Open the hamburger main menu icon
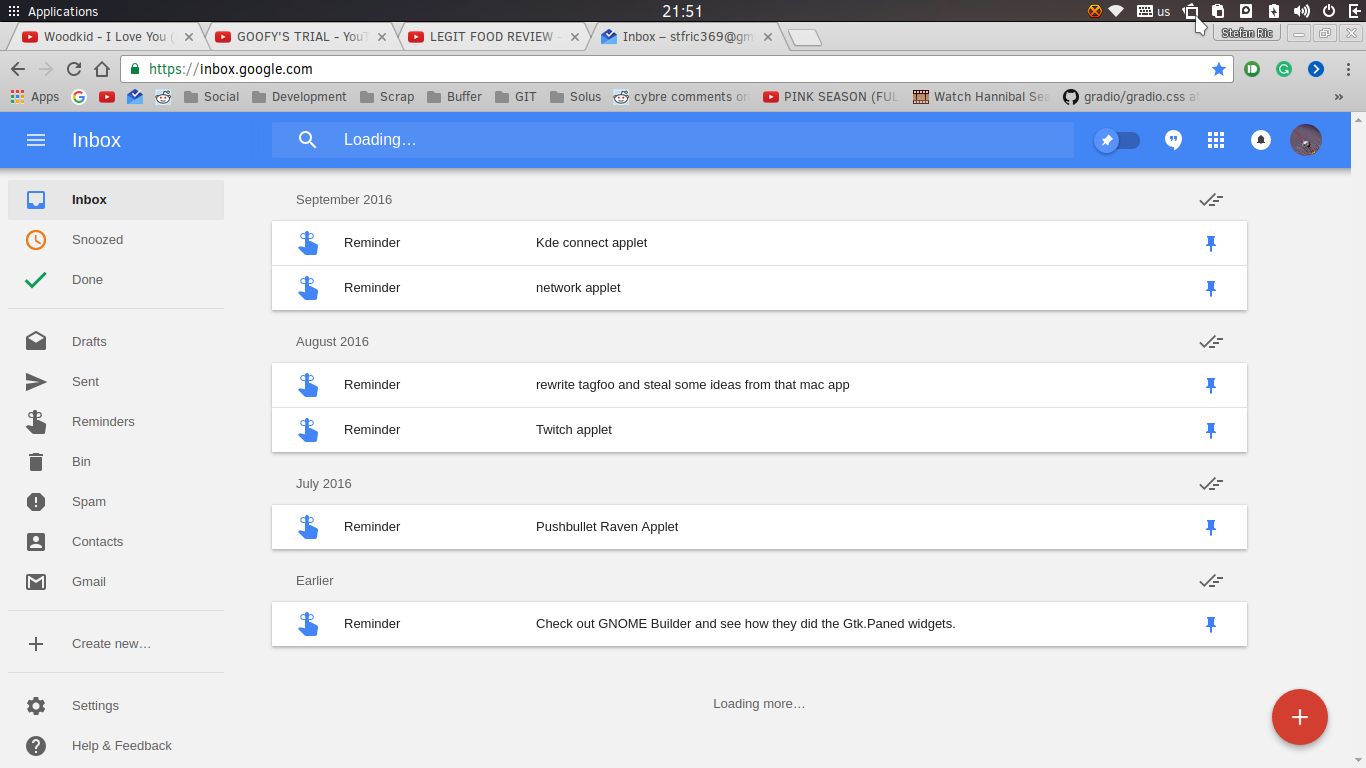 pyautogui.click(x=36, y=140)
